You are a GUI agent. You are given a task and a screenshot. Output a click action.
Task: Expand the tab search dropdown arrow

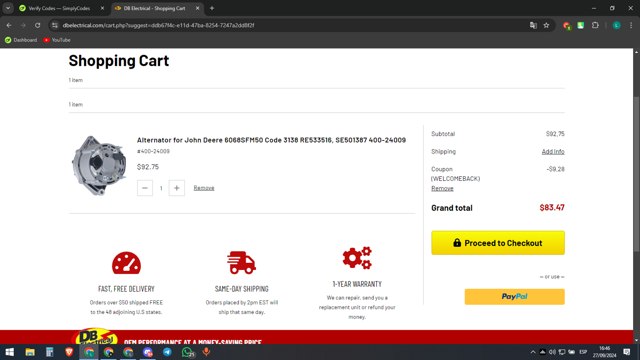tap(8, 8)
